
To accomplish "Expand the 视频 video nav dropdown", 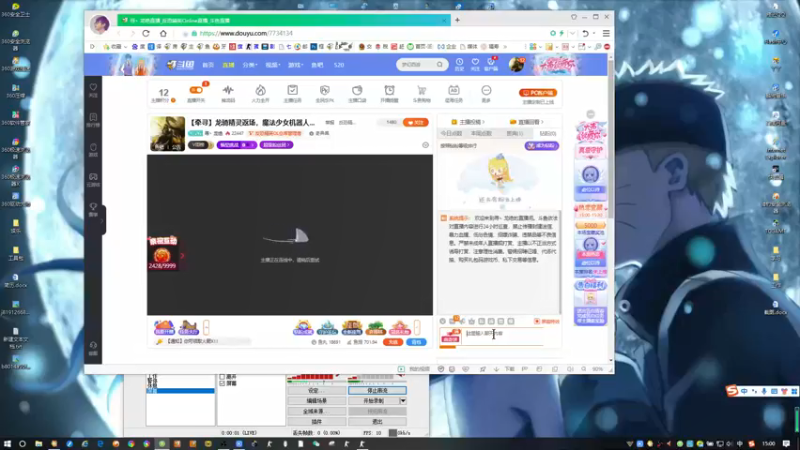I will pyautogui.click(x=272, y=65).
